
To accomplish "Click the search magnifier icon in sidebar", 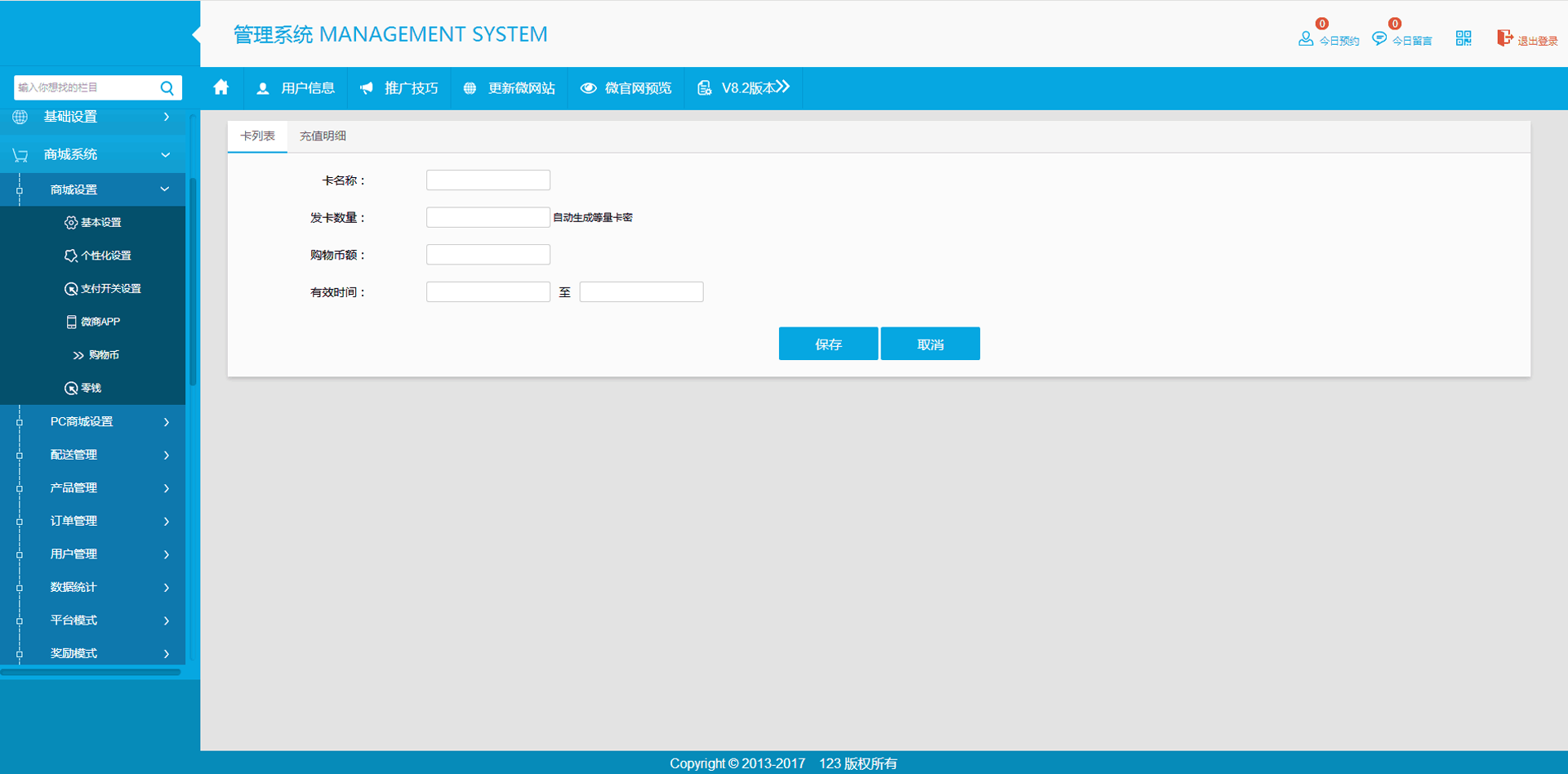I will (167, 87).
